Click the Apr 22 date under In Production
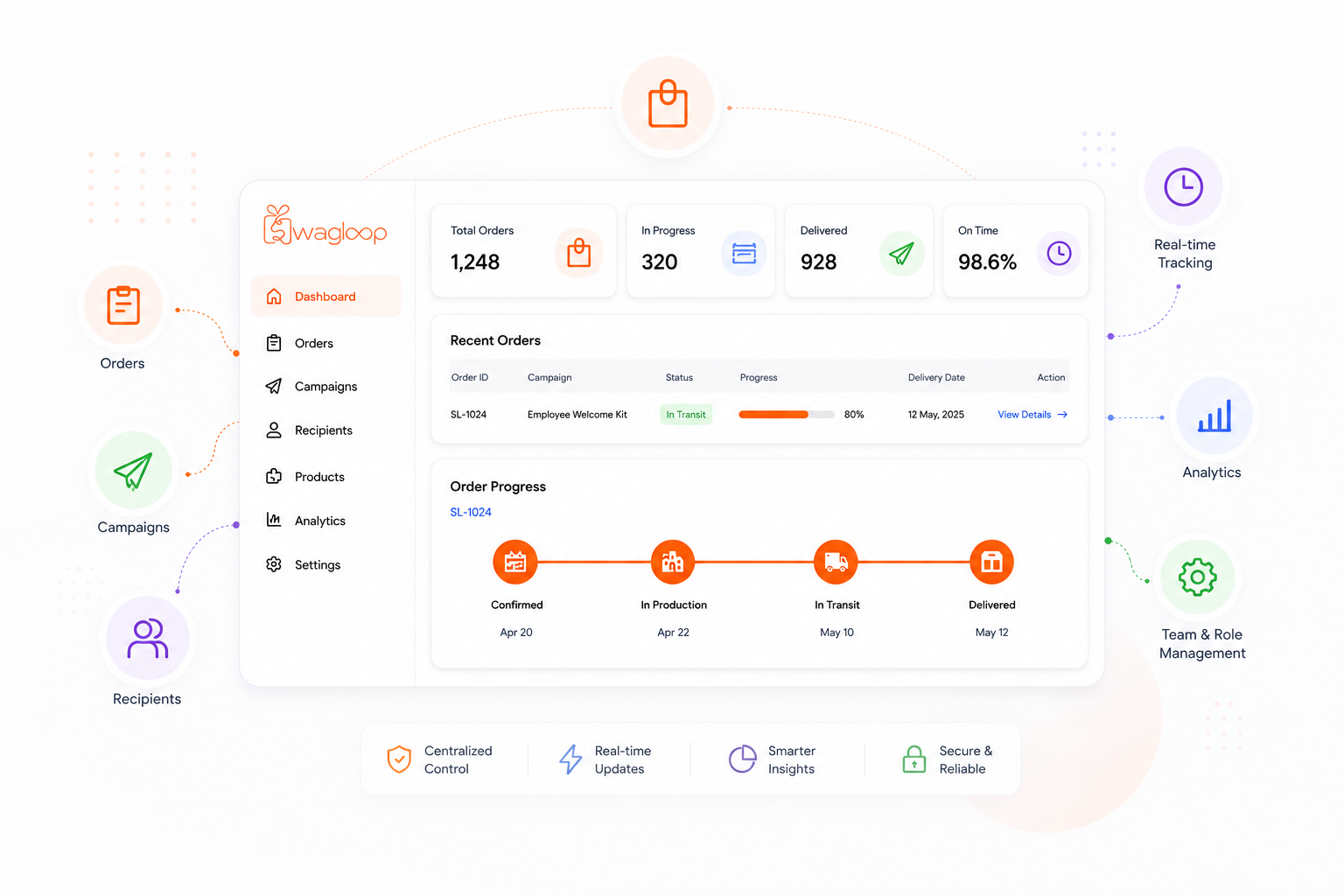 (673, 632)
